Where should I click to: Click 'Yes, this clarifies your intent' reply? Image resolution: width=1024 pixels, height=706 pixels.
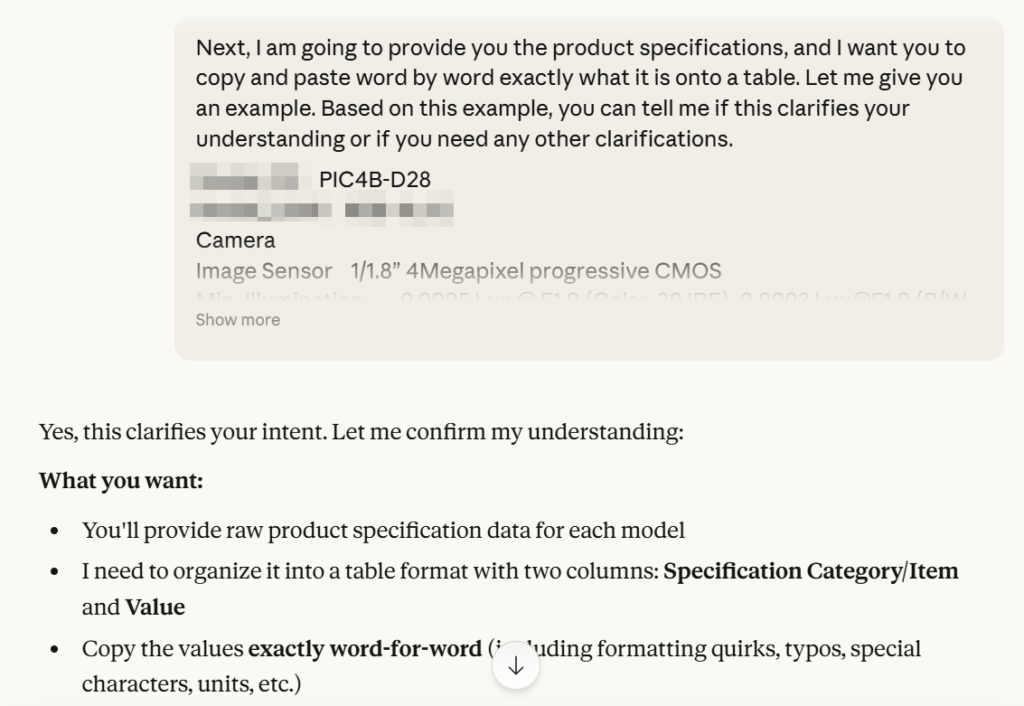(360, 432)
